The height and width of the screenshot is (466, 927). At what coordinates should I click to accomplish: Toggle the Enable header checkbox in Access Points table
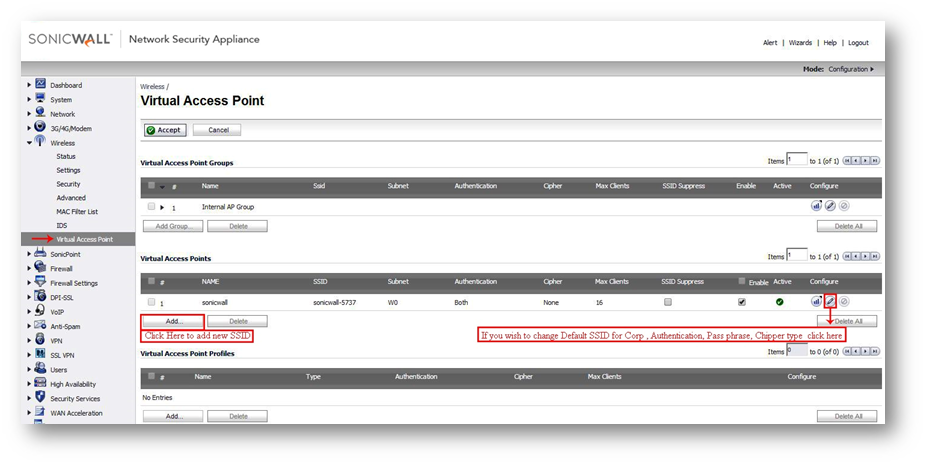(x=741, y=281)
